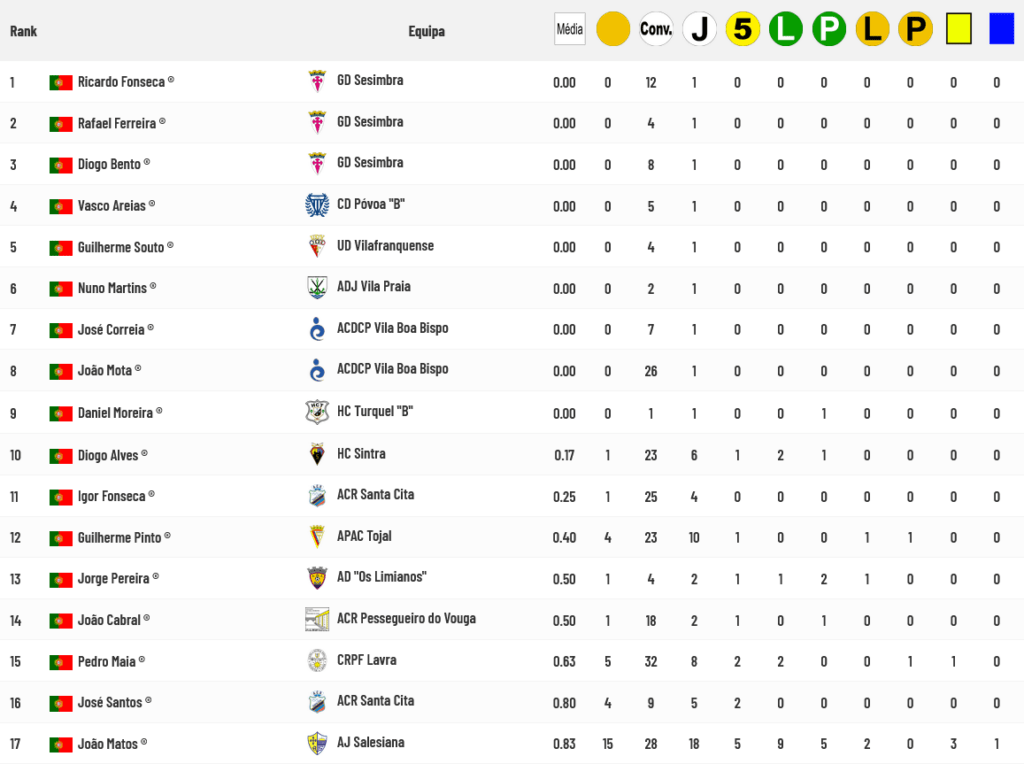Sort by the Média column header
The image size is (1024, 764).
(569, 29)
